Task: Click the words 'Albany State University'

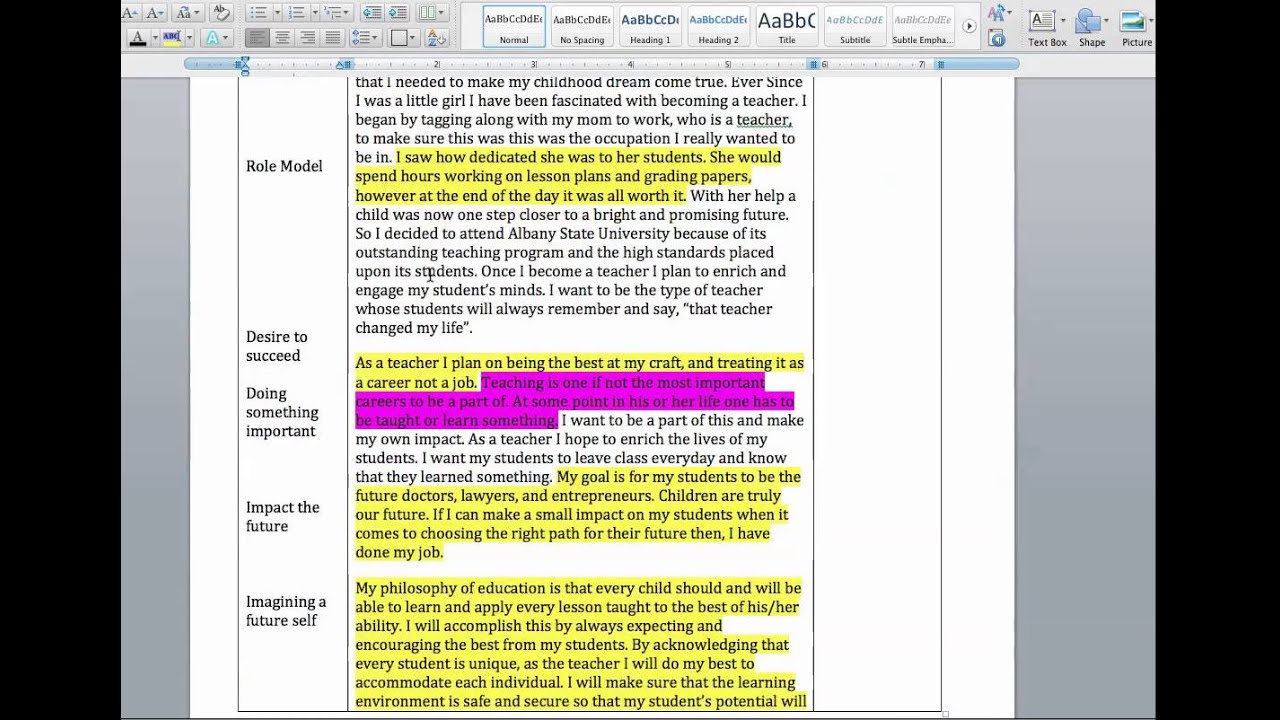Action: tap(589, 233)
